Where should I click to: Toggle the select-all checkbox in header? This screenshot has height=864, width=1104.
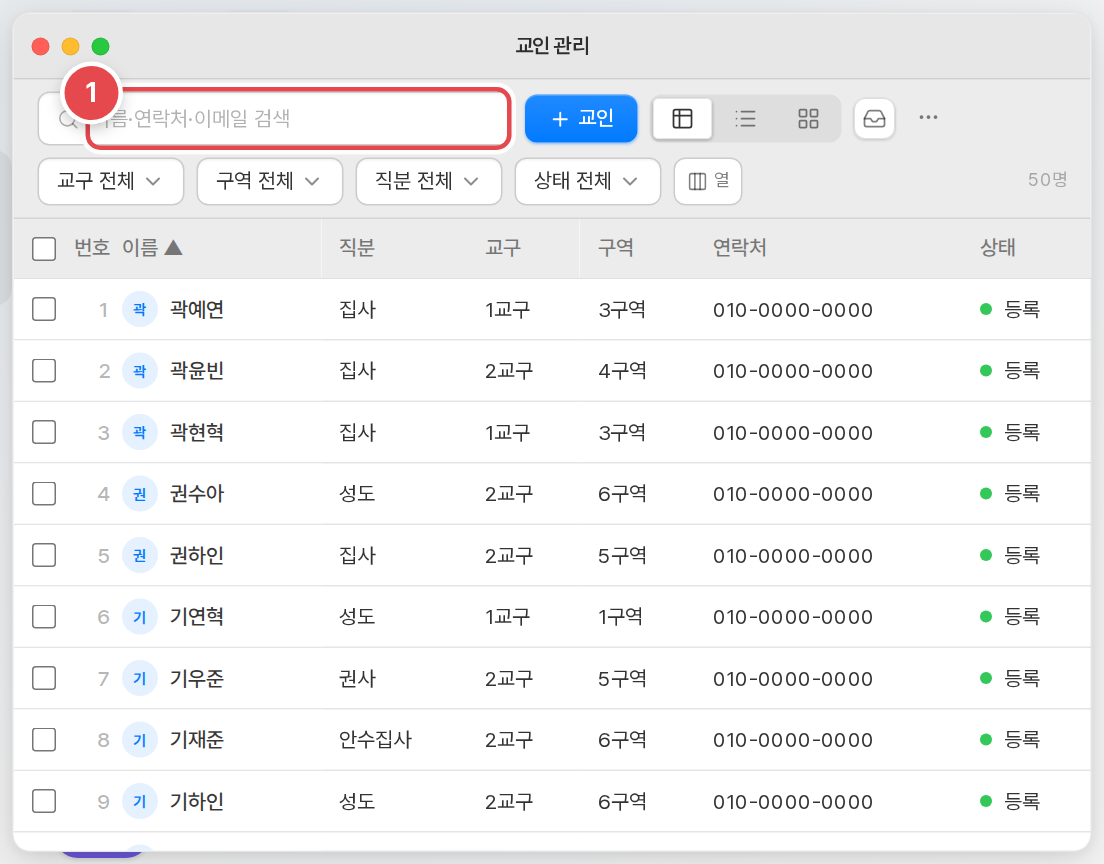pos(44,249)
